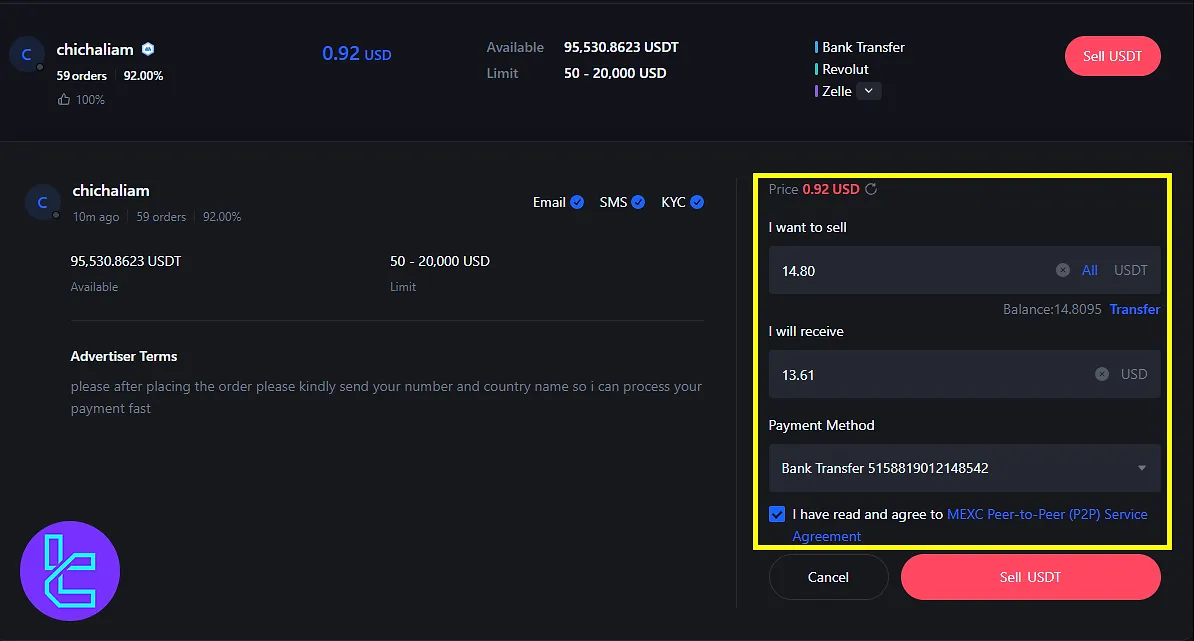
Task: Click the verified merchant badge beside chichaliam
Action: pos(148,49)
